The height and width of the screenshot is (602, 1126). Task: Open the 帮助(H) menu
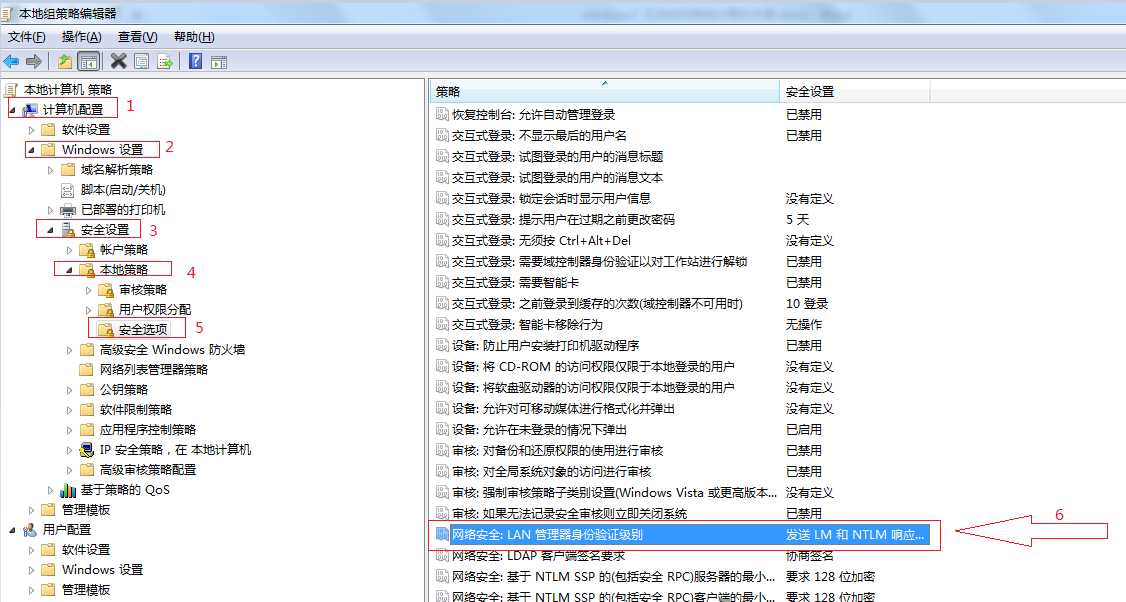point(194,37)
